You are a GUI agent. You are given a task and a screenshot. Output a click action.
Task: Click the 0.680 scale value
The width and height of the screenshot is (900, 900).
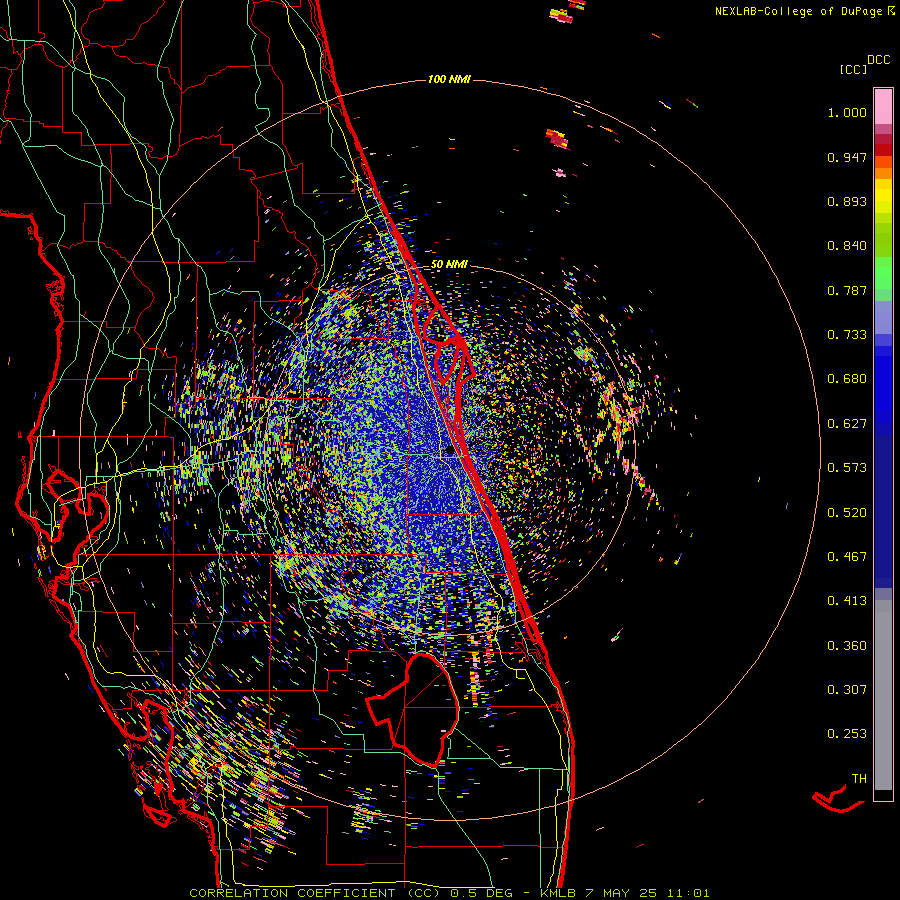847,379
